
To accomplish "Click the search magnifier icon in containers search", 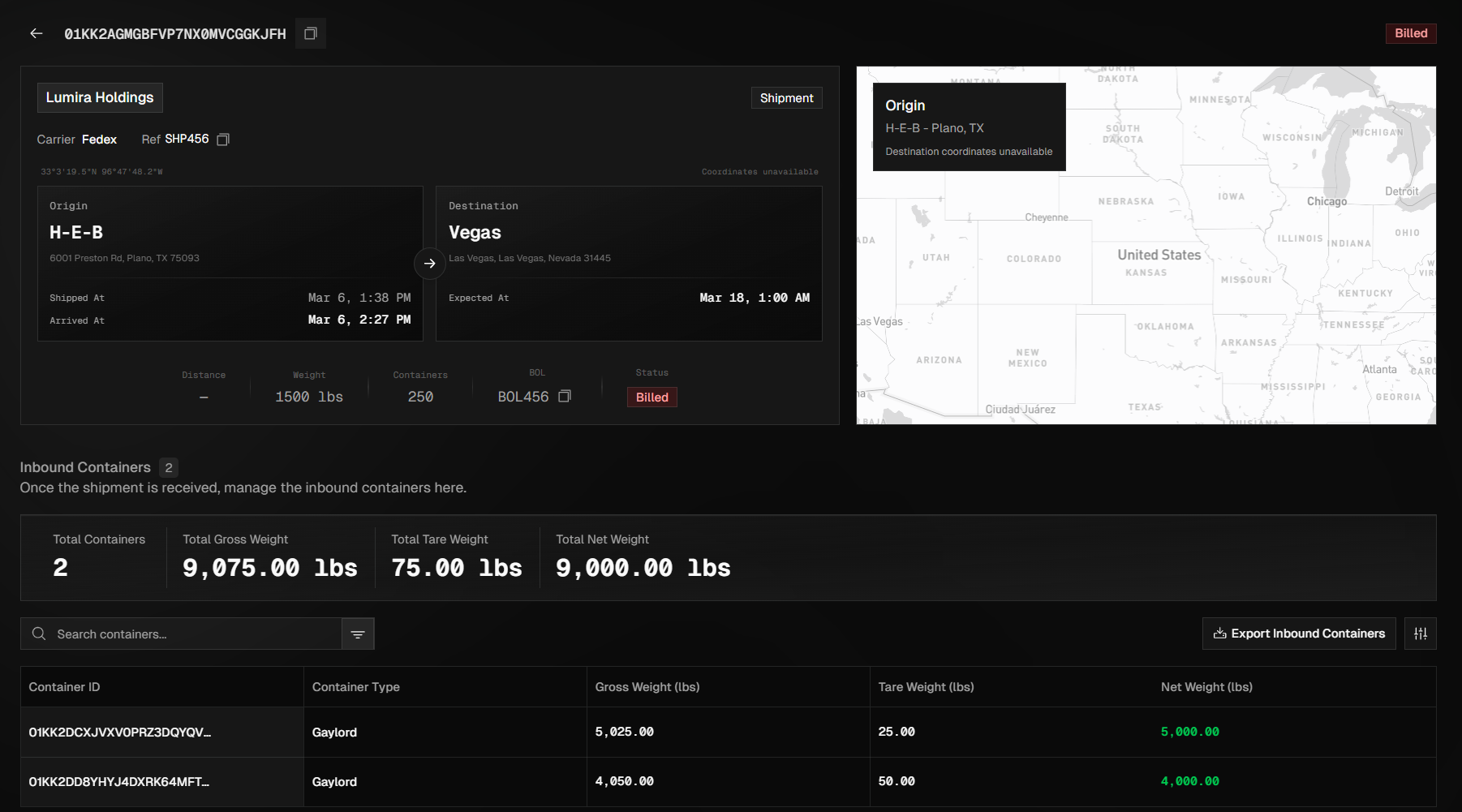I will point(38,634).
